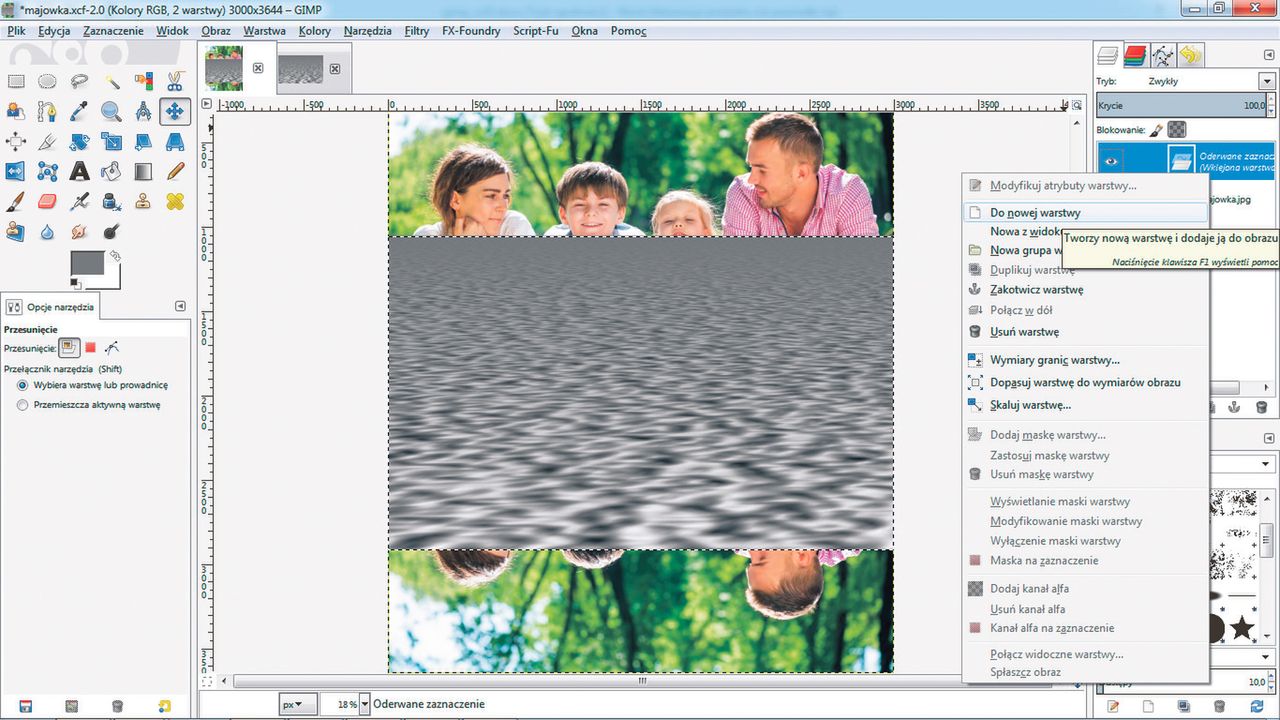The image size is (1280, 720).
Task: Toggle lock pixels brush icon next to Blokowanie
Action: pyautogui.click(x=1157, y=129)
